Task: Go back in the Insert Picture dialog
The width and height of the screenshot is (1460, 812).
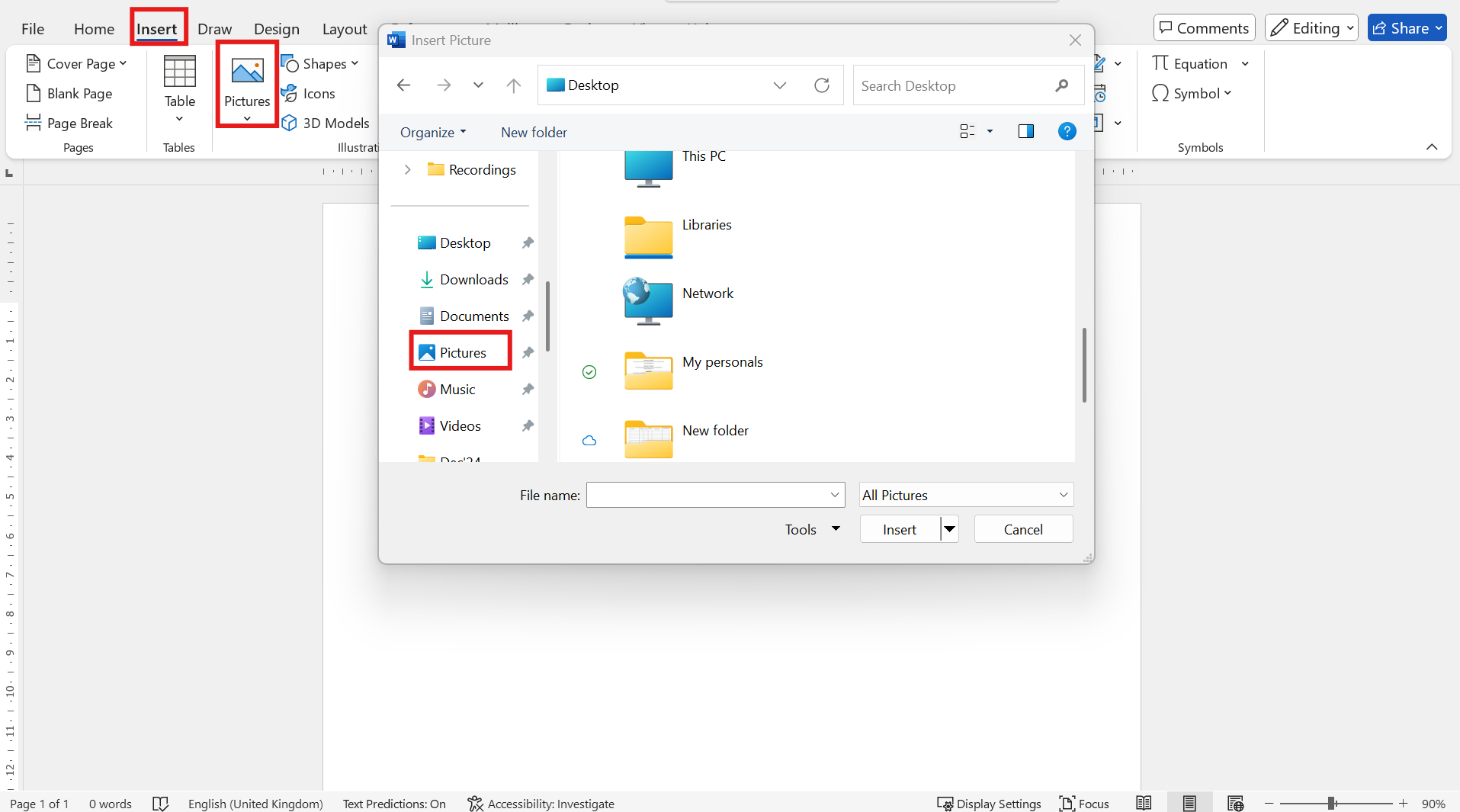Action: click(404, 85)
